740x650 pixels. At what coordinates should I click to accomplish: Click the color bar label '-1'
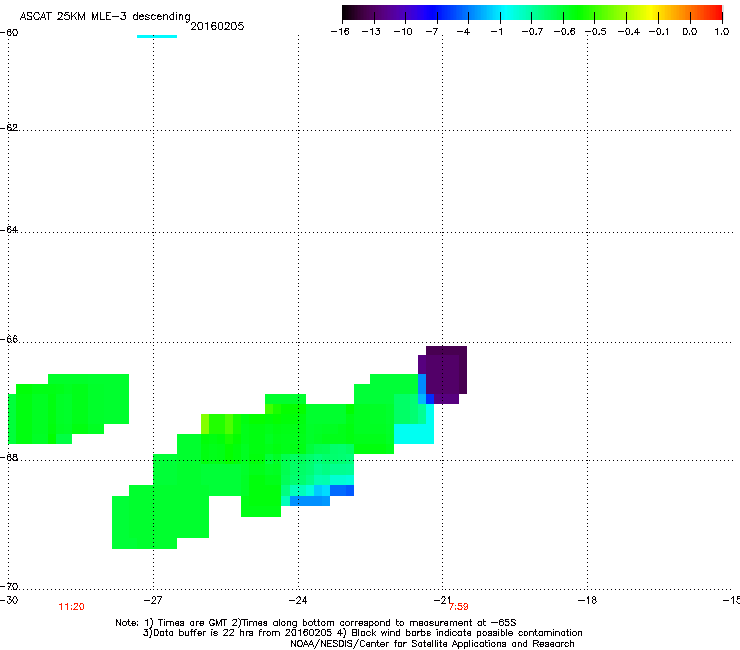496,32
